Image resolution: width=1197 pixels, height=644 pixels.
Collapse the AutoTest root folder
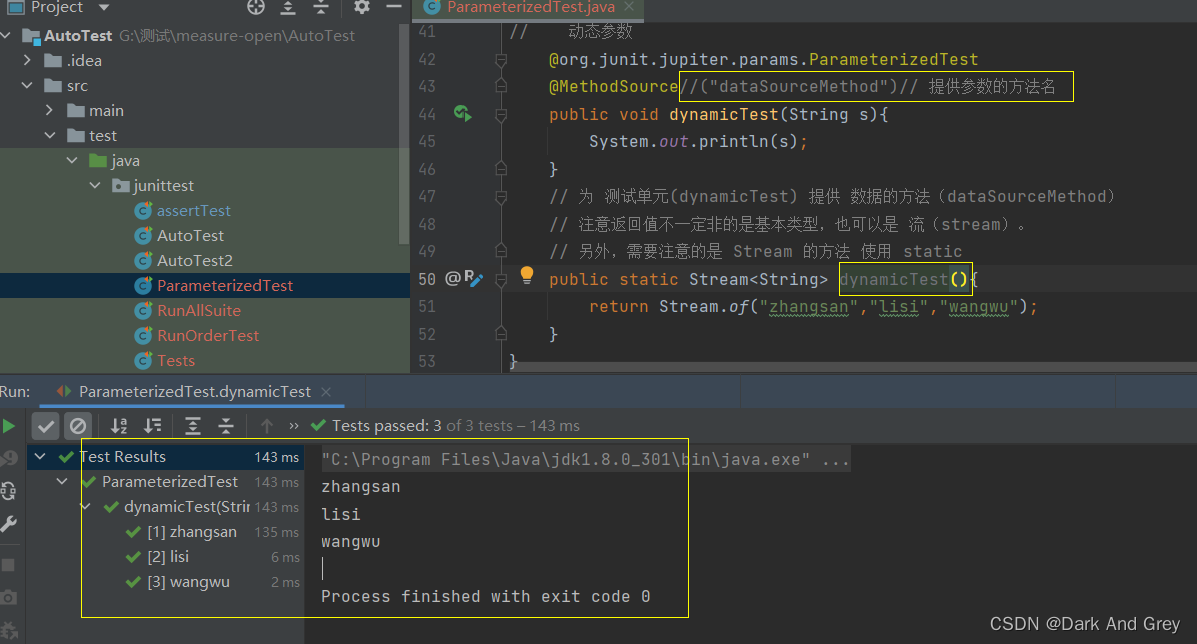coord(7,35)
